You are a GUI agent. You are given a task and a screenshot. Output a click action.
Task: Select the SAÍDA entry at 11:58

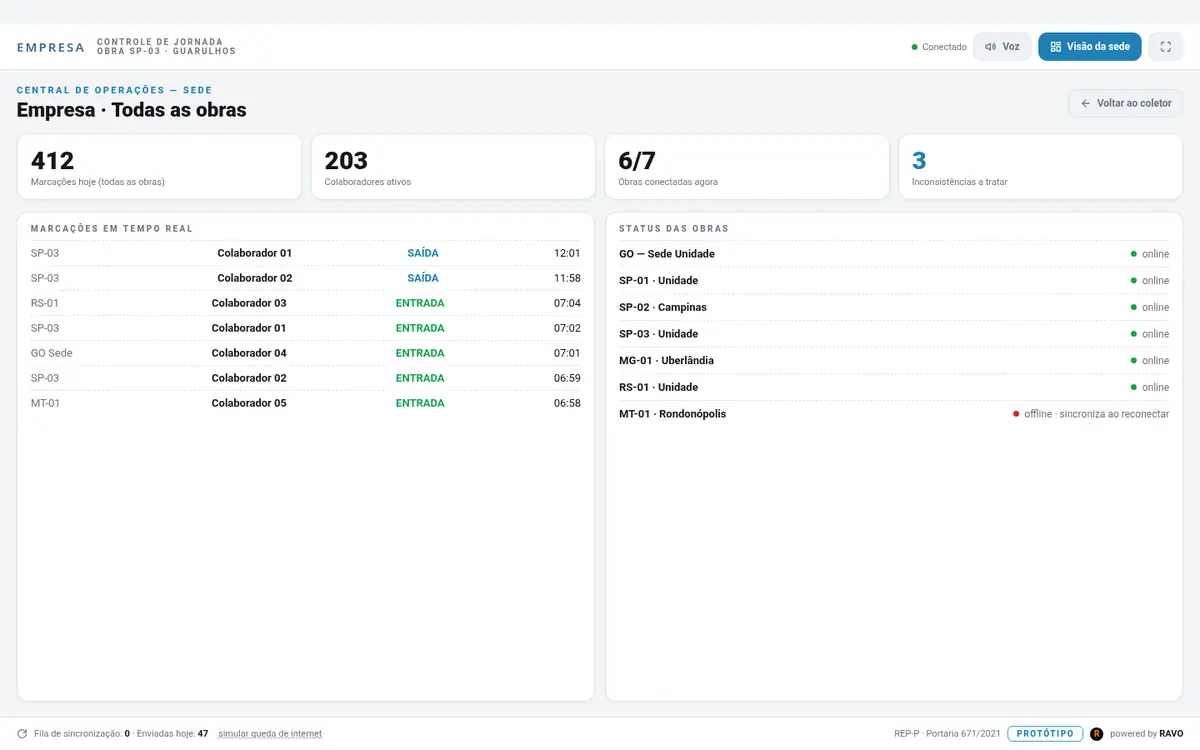(x=423, y=278)
